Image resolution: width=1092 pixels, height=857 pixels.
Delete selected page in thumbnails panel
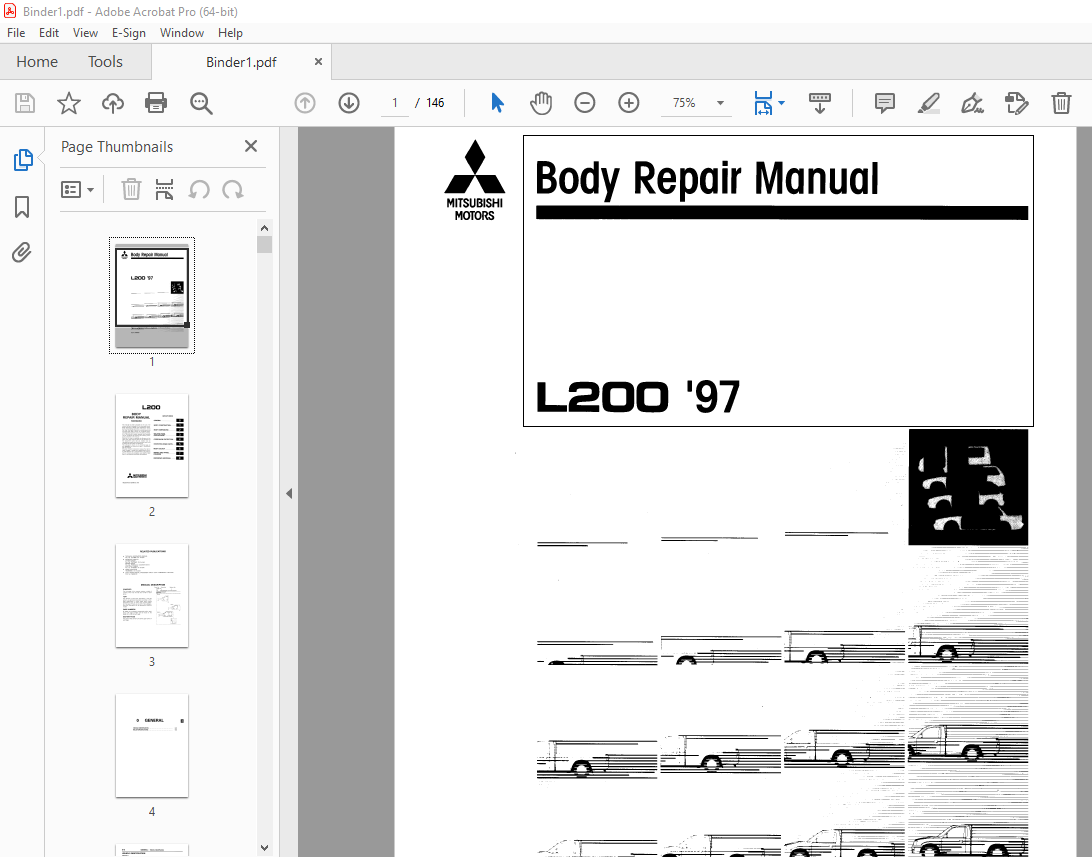coord(131,189)
